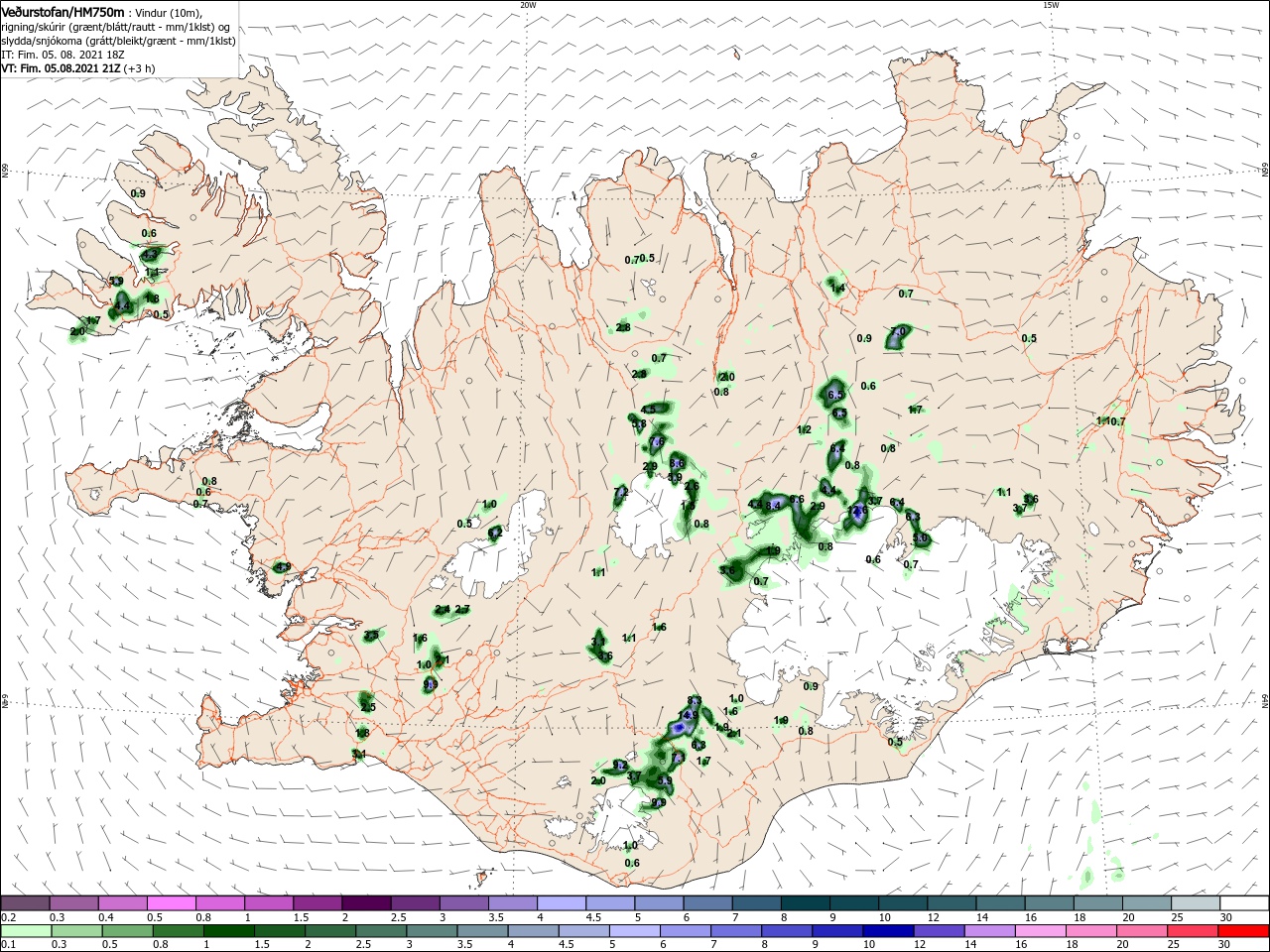Pick the darkest green 1 swatch in bottom legend

coord(229,931)
